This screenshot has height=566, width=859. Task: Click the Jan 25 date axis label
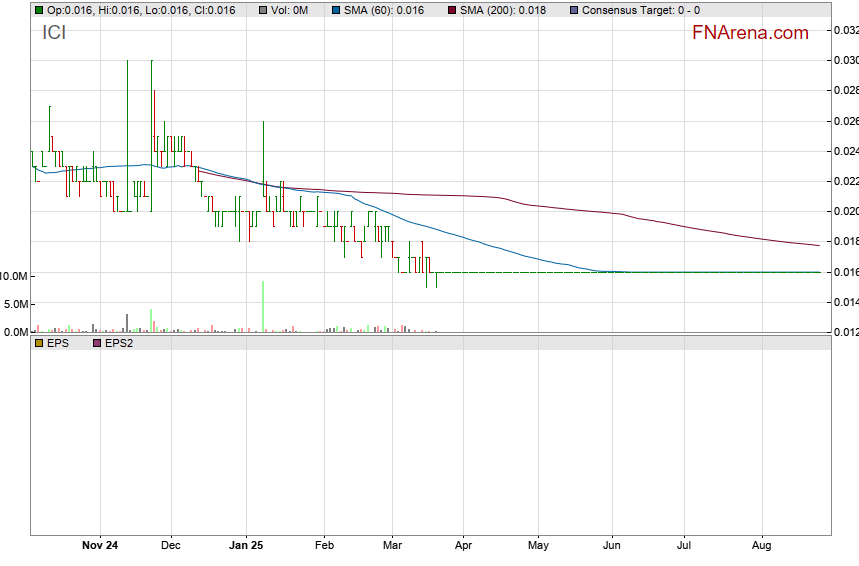(x=246, y=546)
